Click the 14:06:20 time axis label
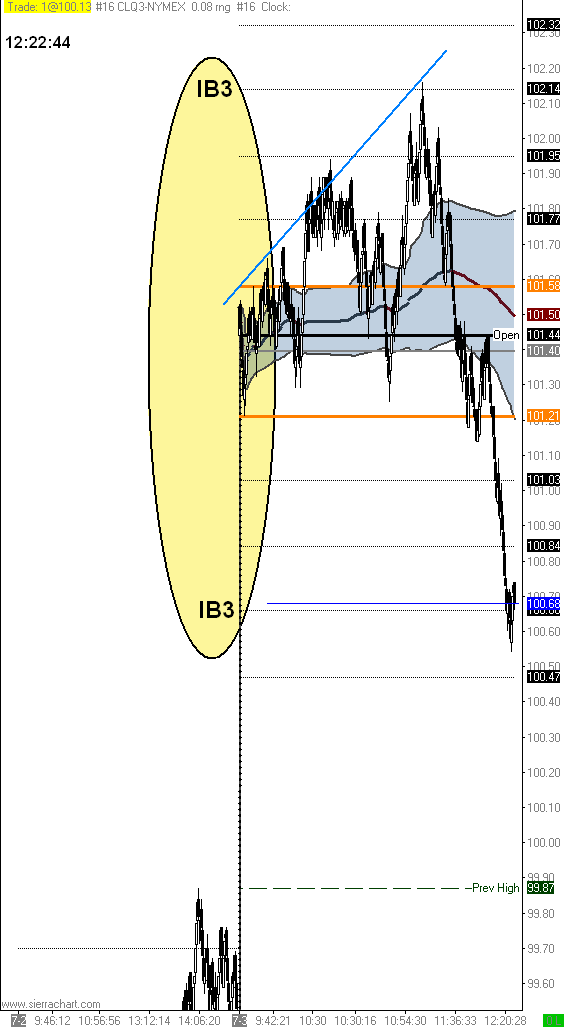The width and height of the screenshot is (565, 1028). pos(199,1021)
